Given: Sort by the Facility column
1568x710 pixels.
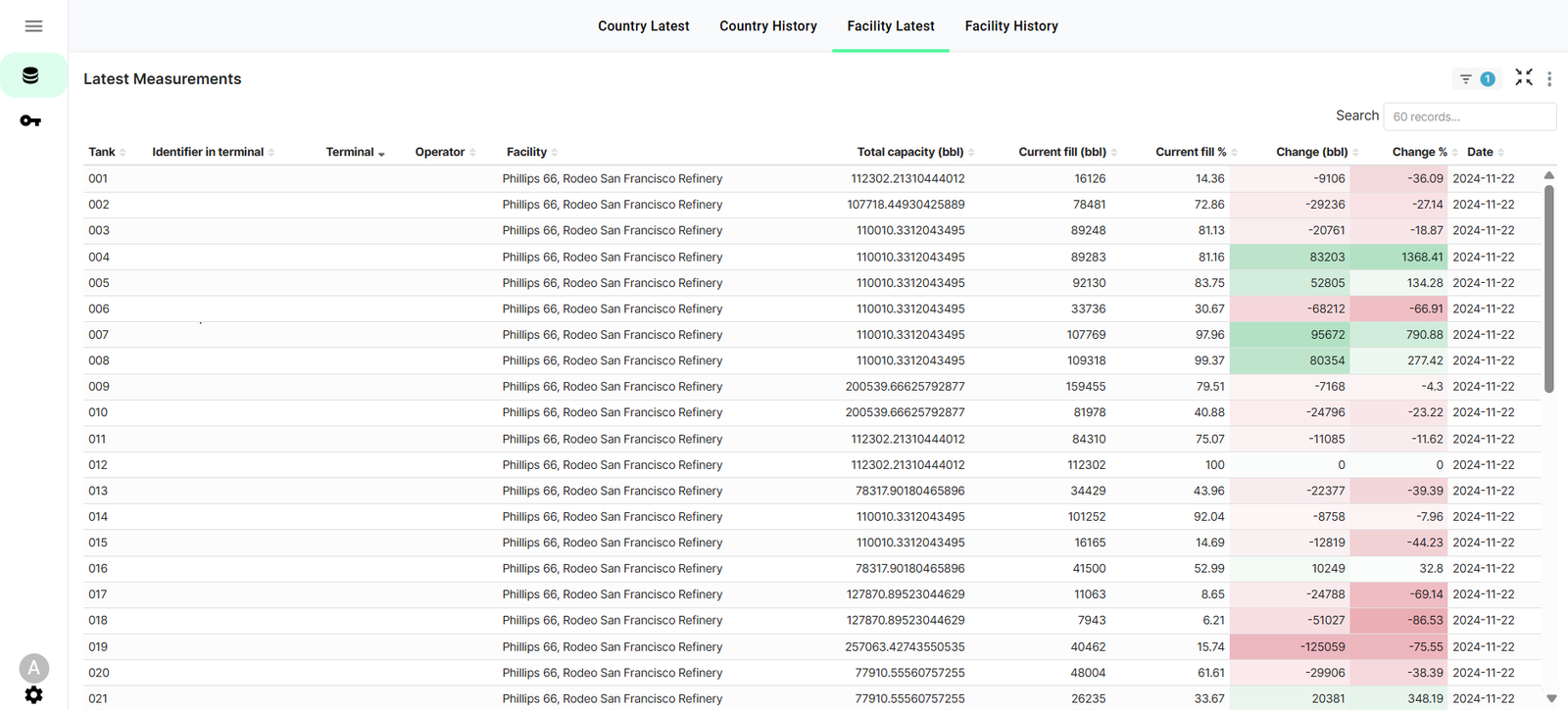Looking at the screenshot, I should 532,152.
